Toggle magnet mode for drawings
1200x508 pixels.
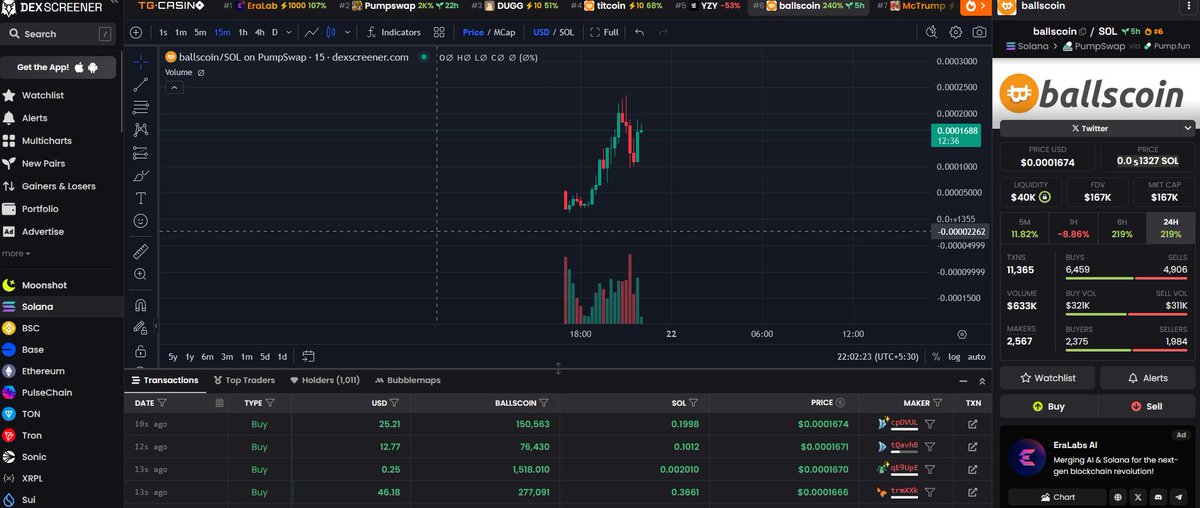(140, 305)
